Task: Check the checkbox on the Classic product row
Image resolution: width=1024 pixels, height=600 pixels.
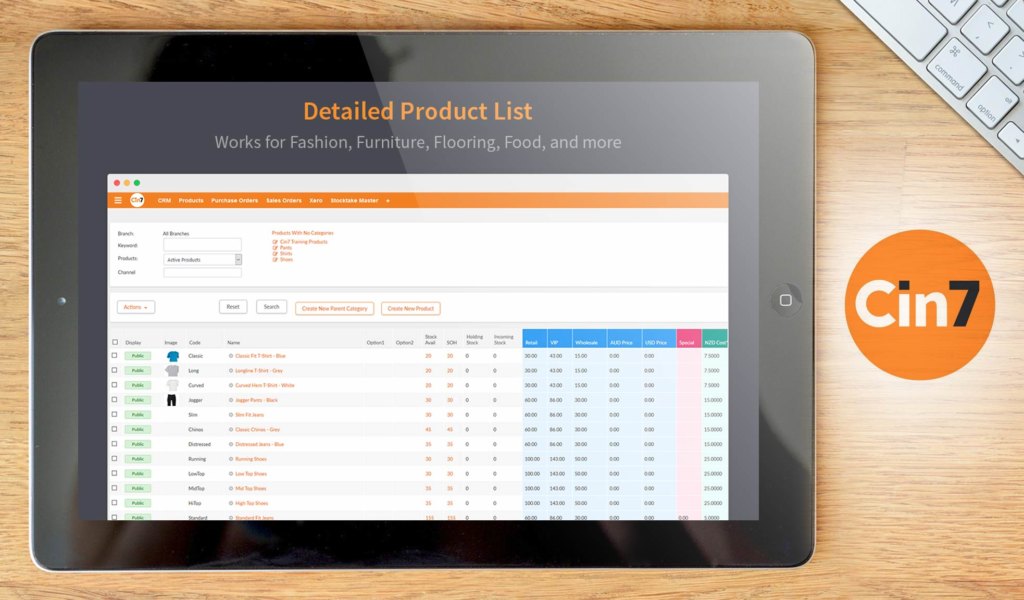Action: tap(115, 356)
